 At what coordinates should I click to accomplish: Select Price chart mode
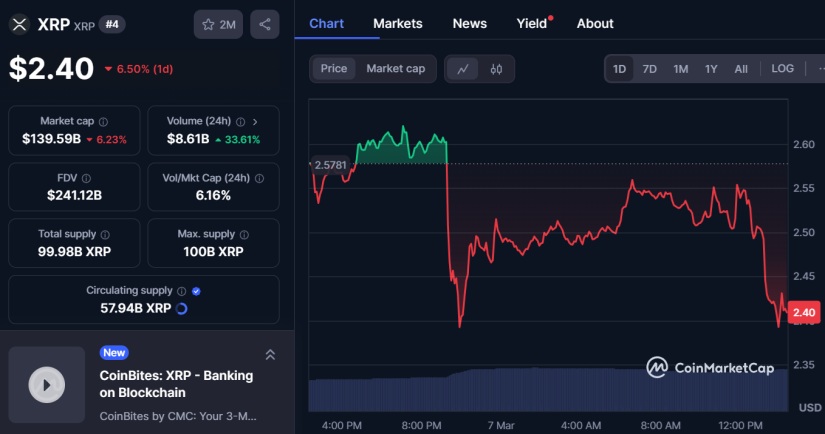334,69
